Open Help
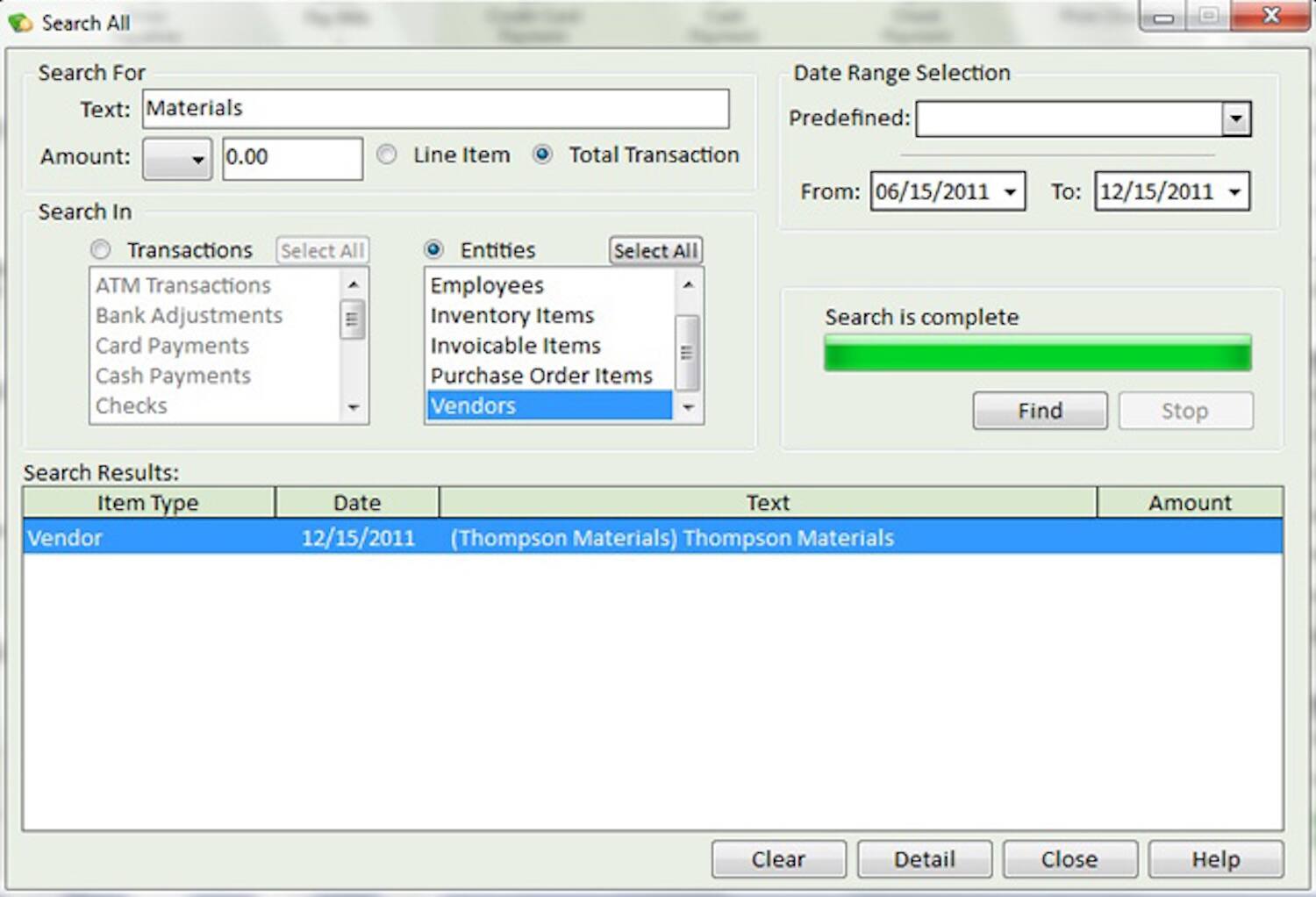This screenshot has height=897, width=1316. (x=1216, y=858)
